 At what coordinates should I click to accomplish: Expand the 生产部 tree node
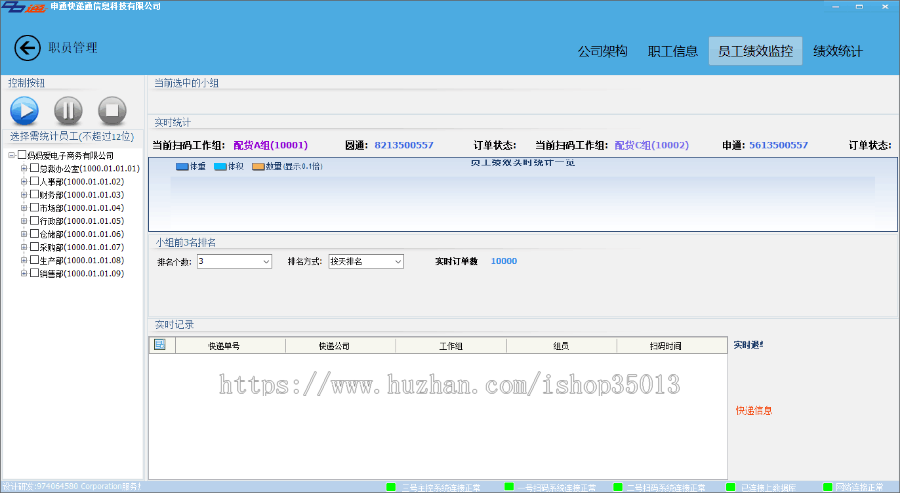coord(24,261)
